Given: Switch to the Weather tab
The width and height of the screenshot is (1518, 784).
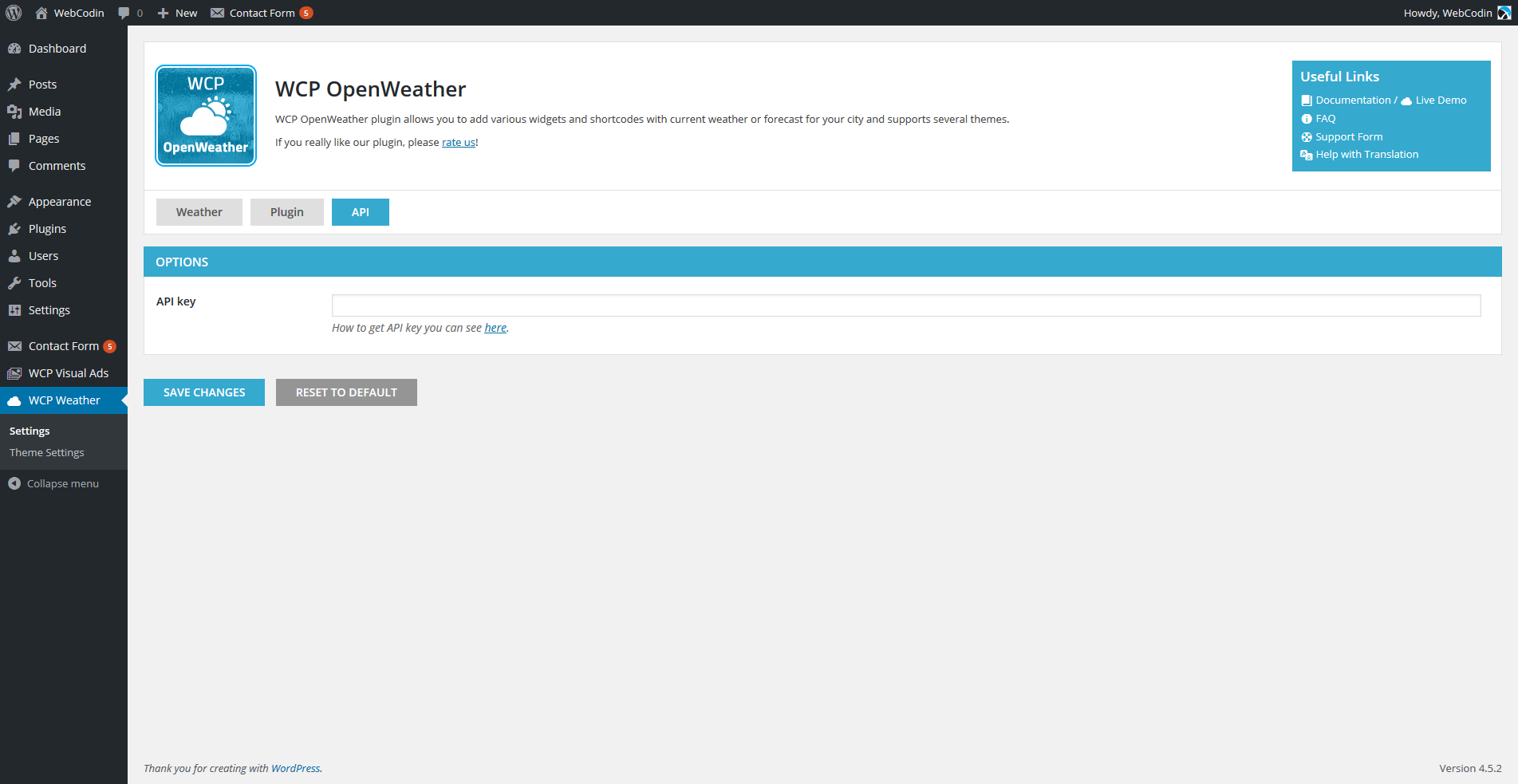Looking at the screenshot, I should point(199,212).
